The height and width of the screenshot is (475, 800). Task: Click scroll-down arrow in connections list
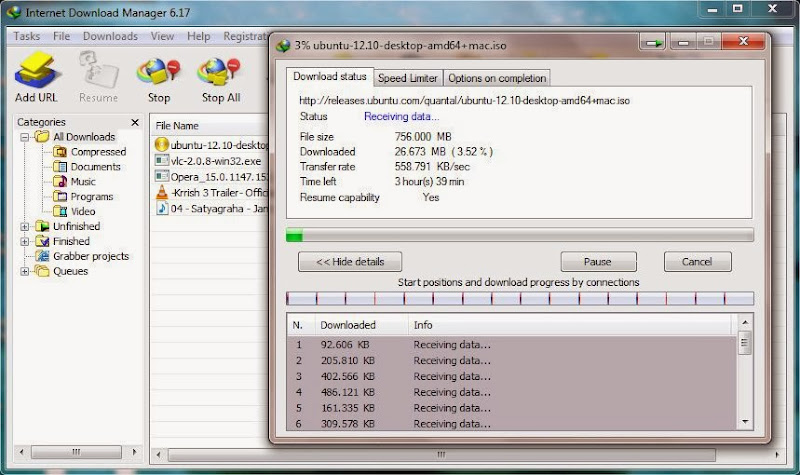[745, 421]
